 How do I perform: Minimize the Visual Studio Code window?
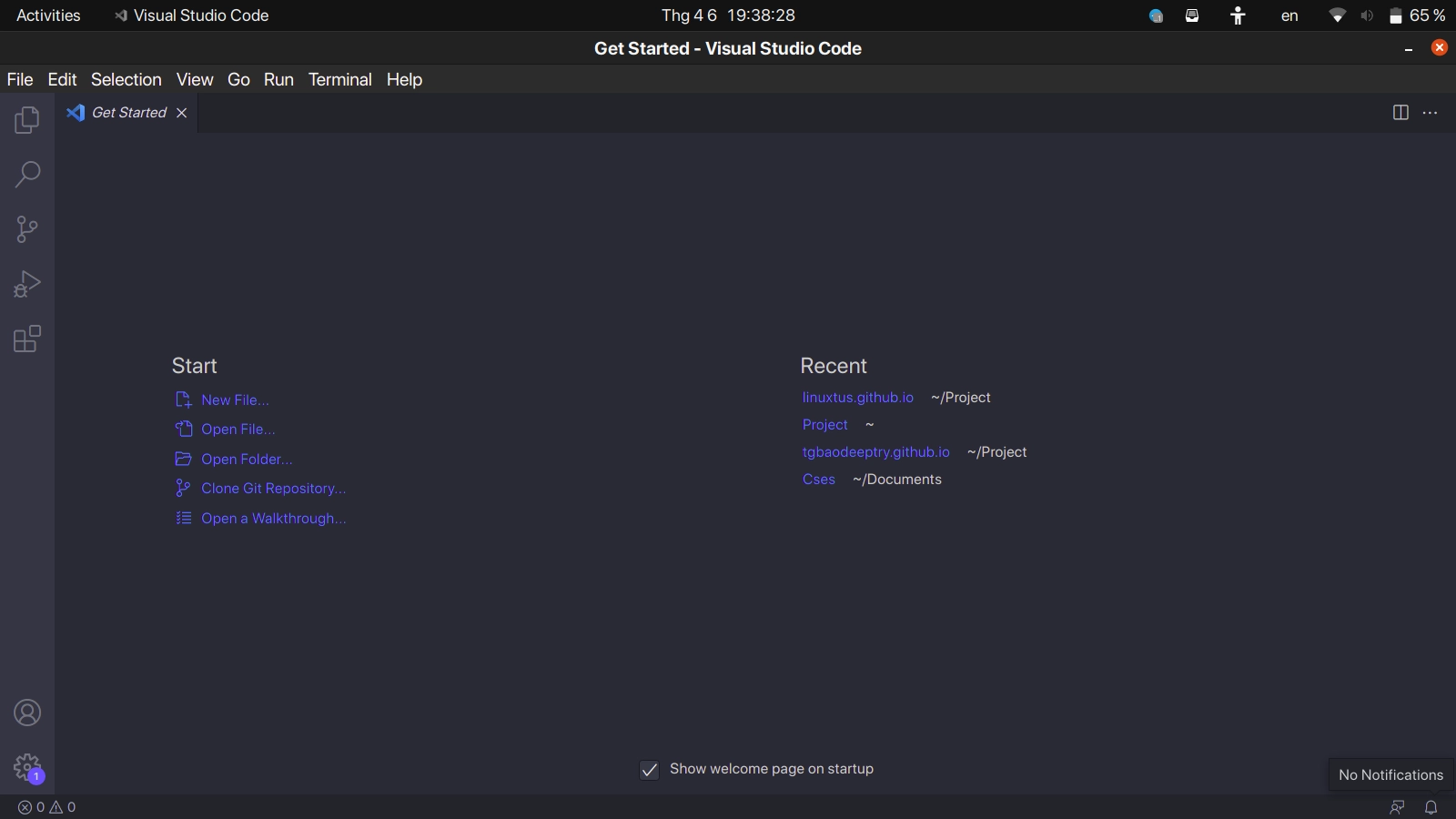(1409, 49)
